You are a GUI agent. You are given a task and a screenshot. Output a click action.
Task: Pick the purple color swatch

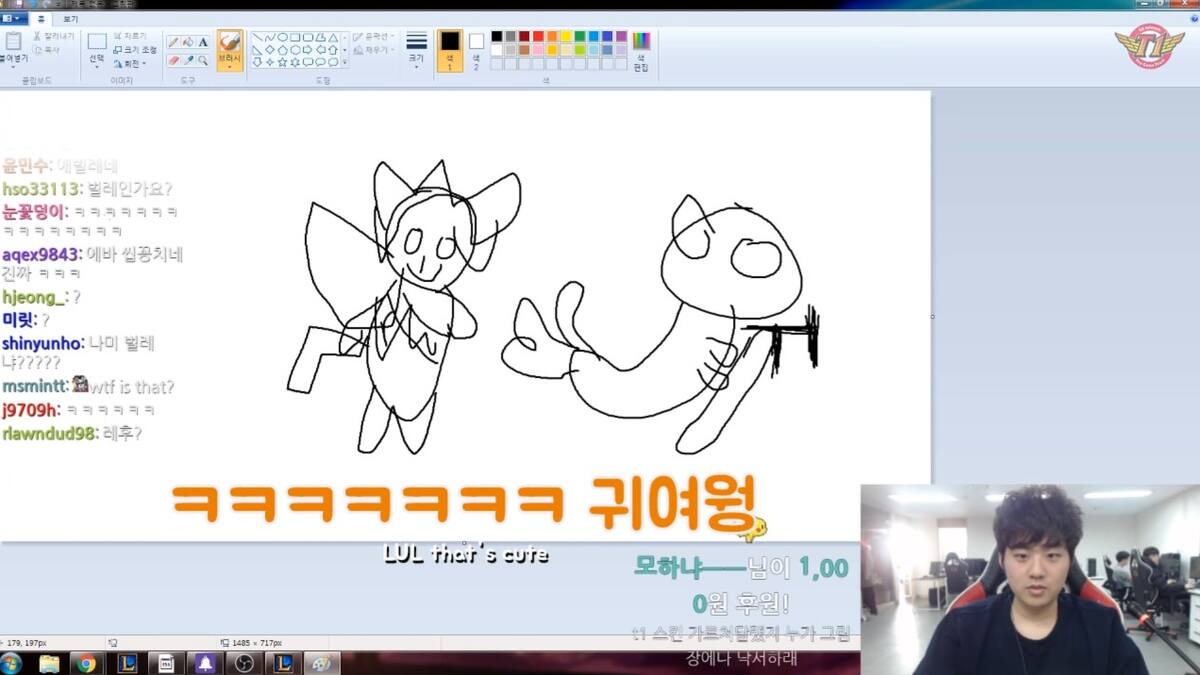pyautogui.click(x=621, y=36)
